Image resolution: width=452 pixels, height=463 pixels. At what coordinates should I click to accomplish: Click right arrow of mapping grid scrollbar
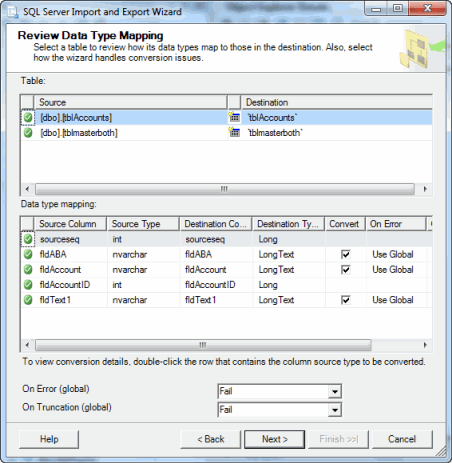pyautogui.click(x=425, y=345)
